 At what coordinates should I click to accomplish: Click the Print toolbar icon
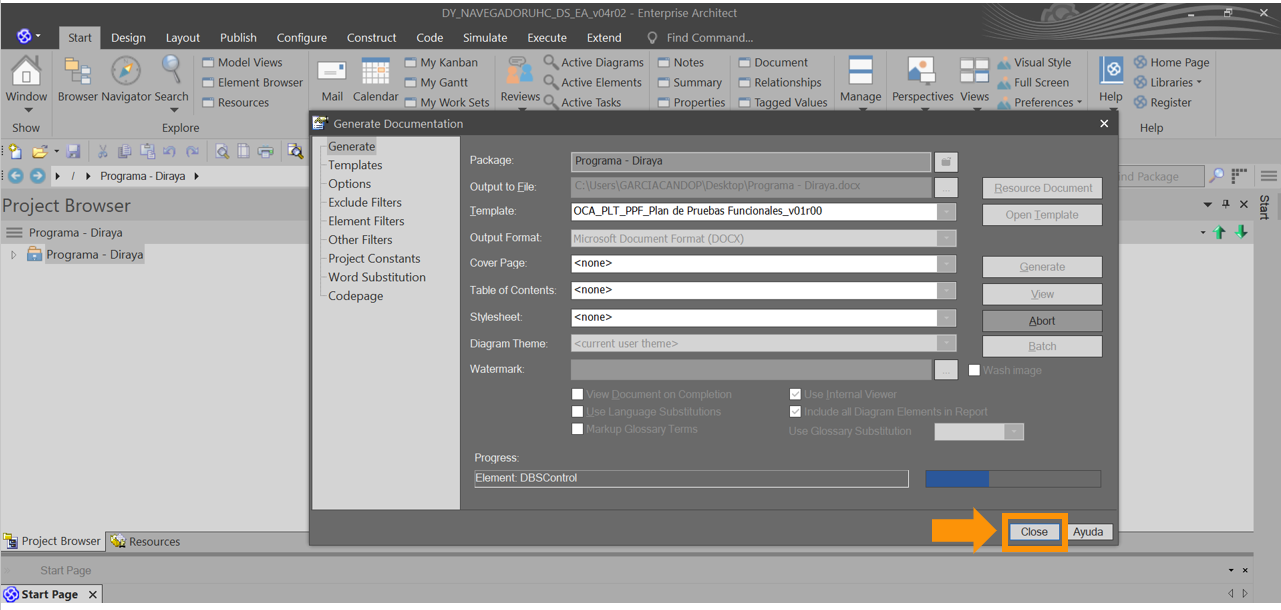[265, 152]
